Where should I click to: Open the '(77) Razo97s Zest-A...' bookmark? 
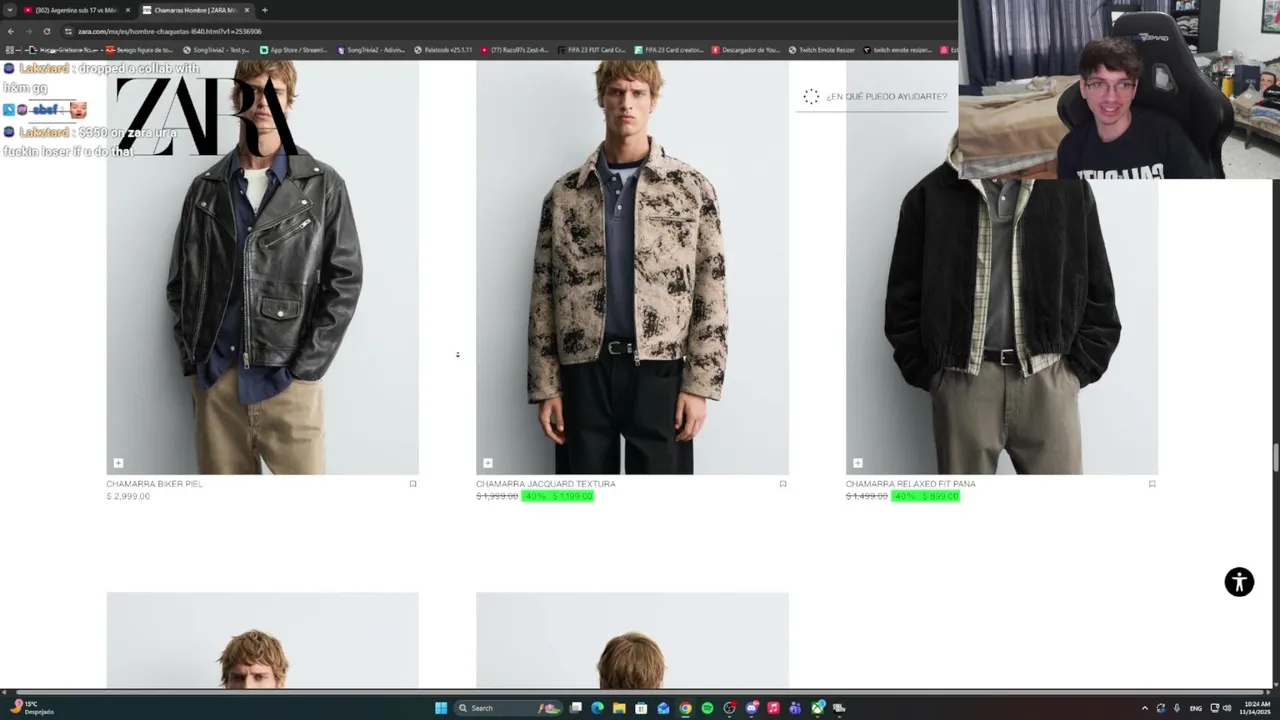[515, 50]
